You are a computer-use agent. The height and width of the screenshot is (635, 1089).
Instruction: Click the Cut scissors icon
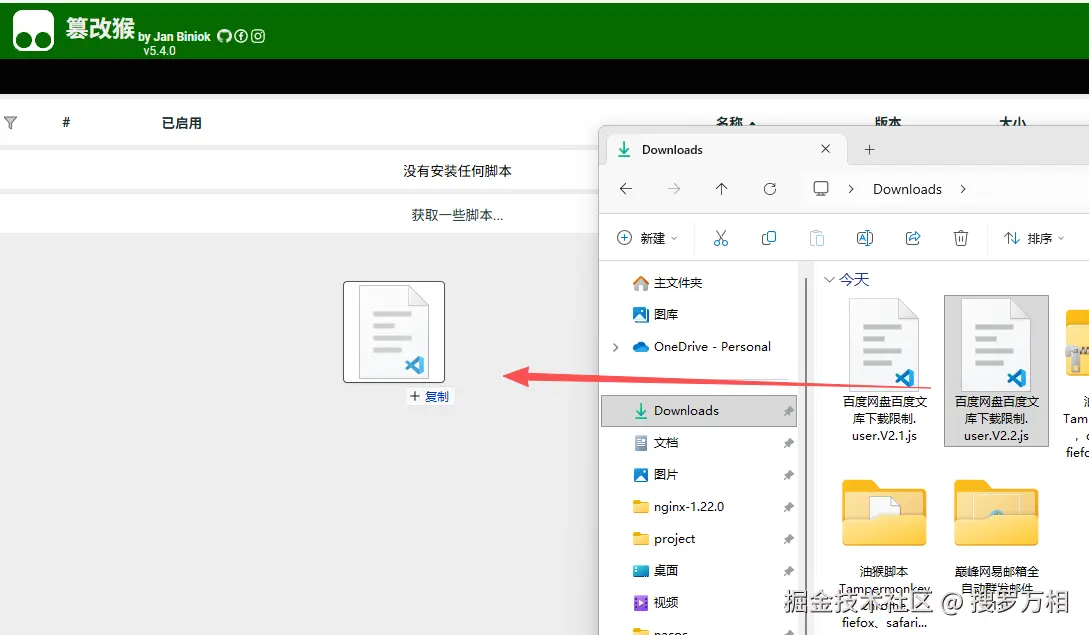tap(721, 238)
